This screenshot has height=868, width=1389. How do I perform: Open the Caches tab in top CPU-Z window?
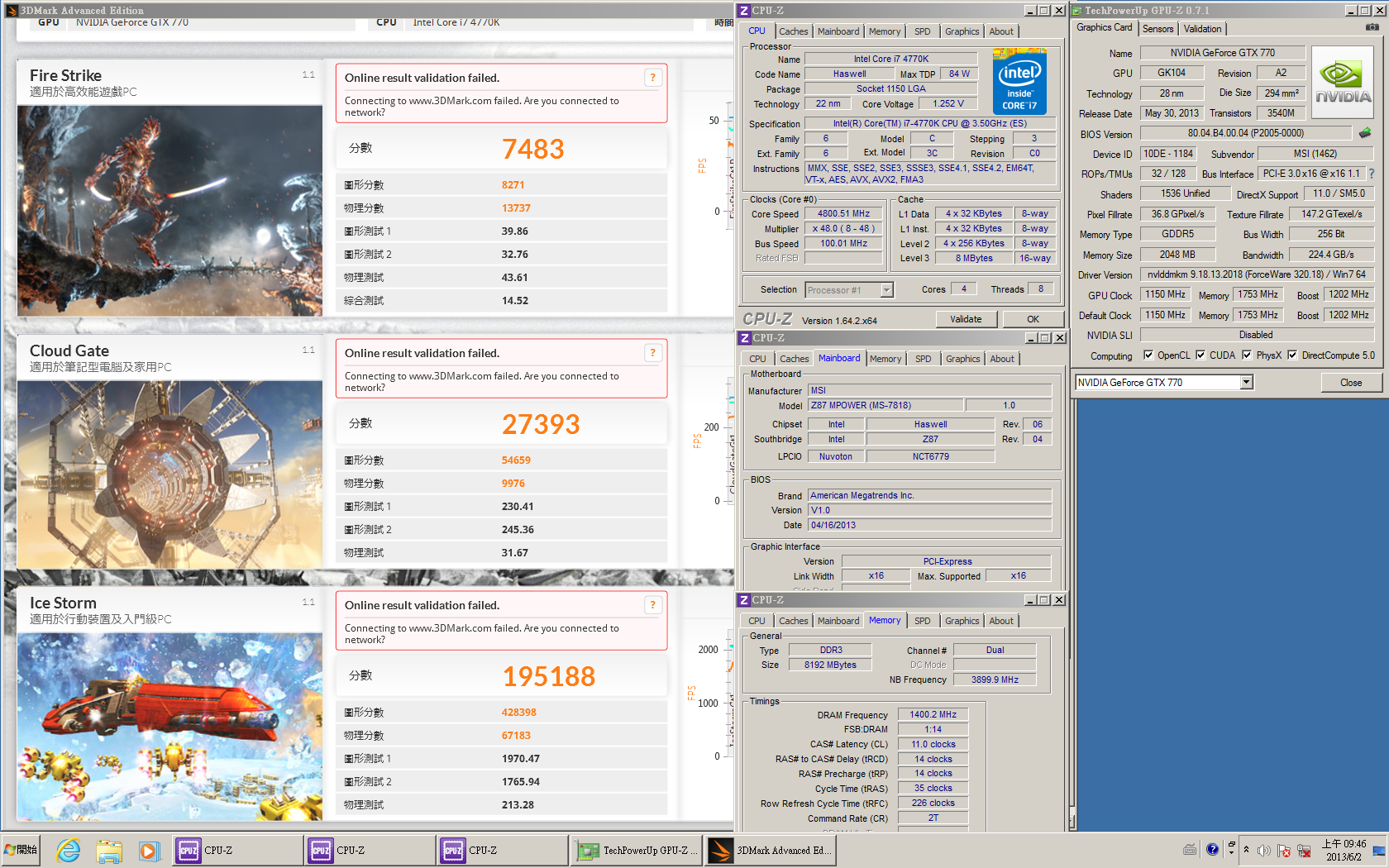tap(793, 31)
